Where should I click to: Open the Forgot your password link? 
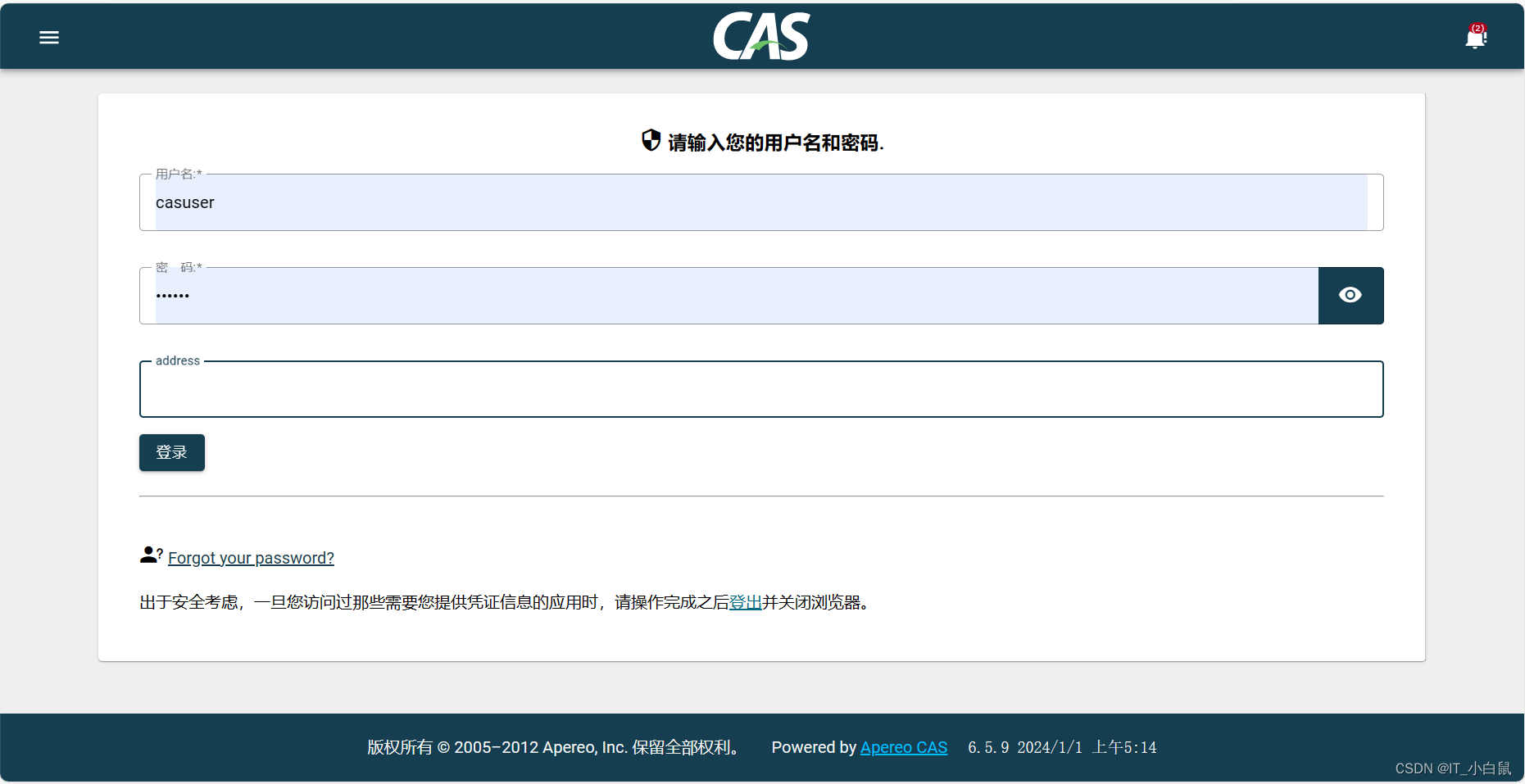[250, 558]
